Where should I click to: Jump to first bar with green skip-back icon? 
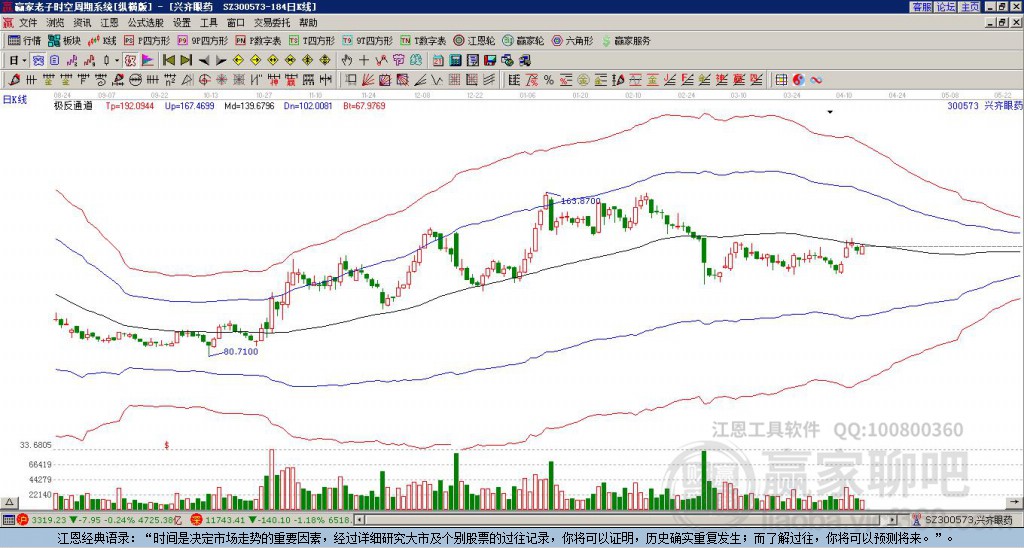pos(168,60)
